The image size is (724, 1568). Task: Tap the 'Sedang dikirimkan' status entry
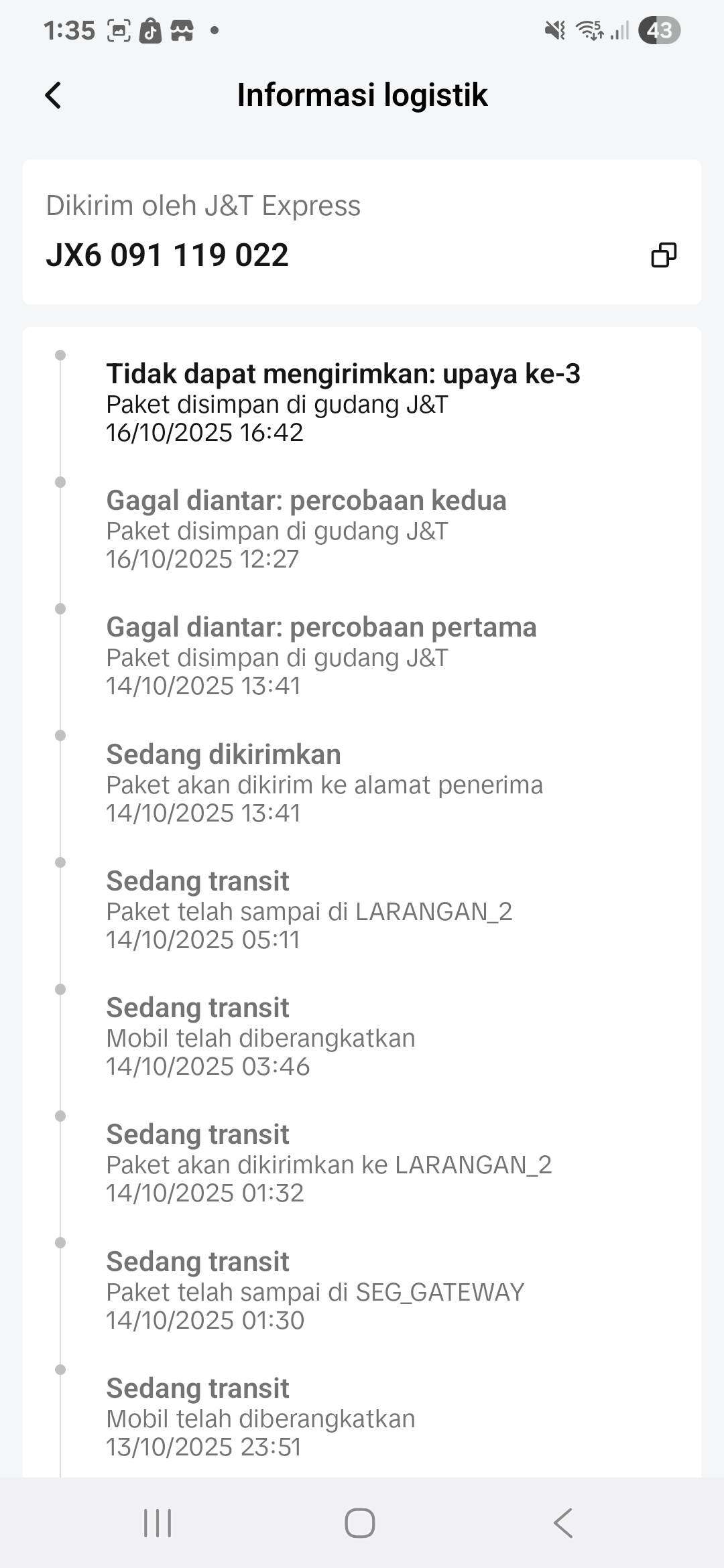tap(223, 755)
